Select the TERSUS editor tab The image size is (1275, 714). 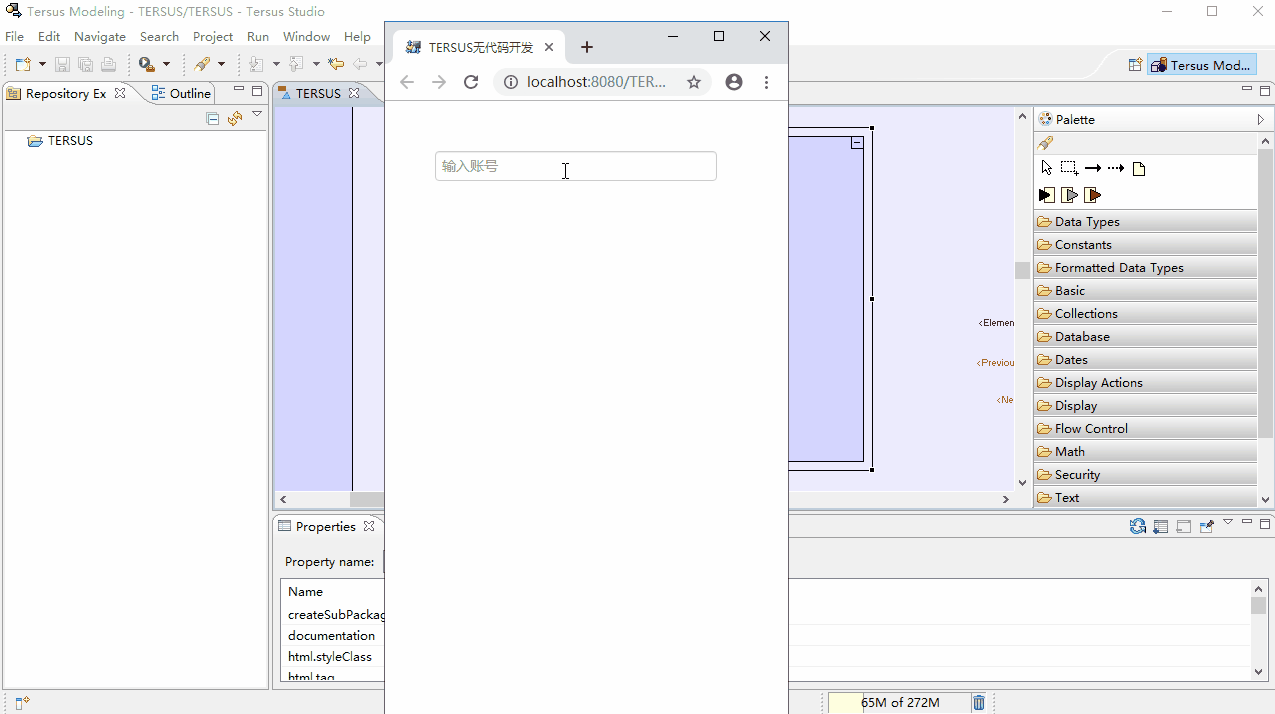[x=318, y=93]
